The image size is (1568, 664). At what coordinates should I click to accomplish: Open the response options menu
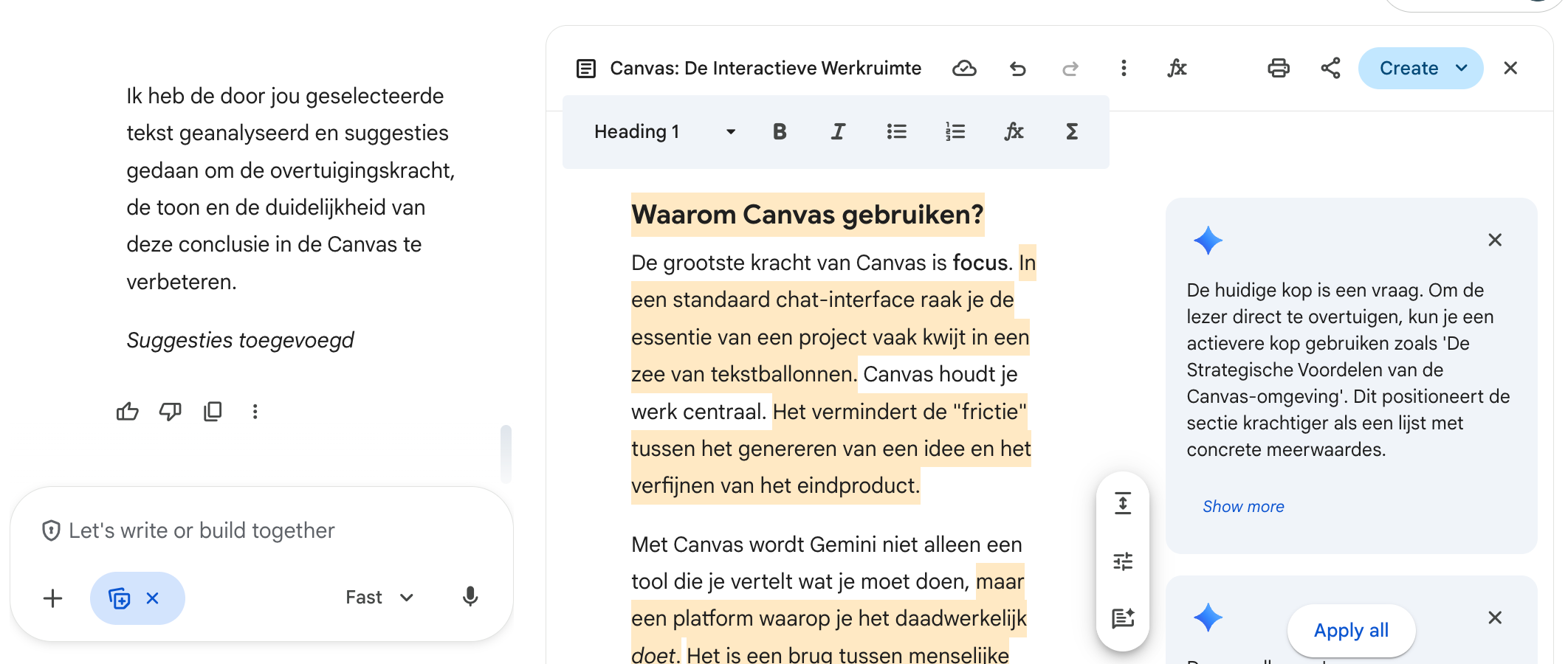(255, 412)
